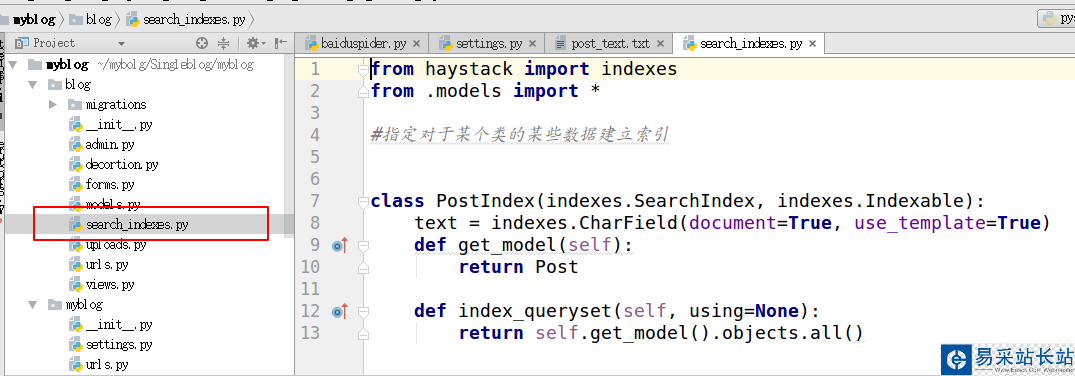This screenshot has height=376, width=1075.
Task: Switch to the baiduspider.py tab
Action: [363, 43]
